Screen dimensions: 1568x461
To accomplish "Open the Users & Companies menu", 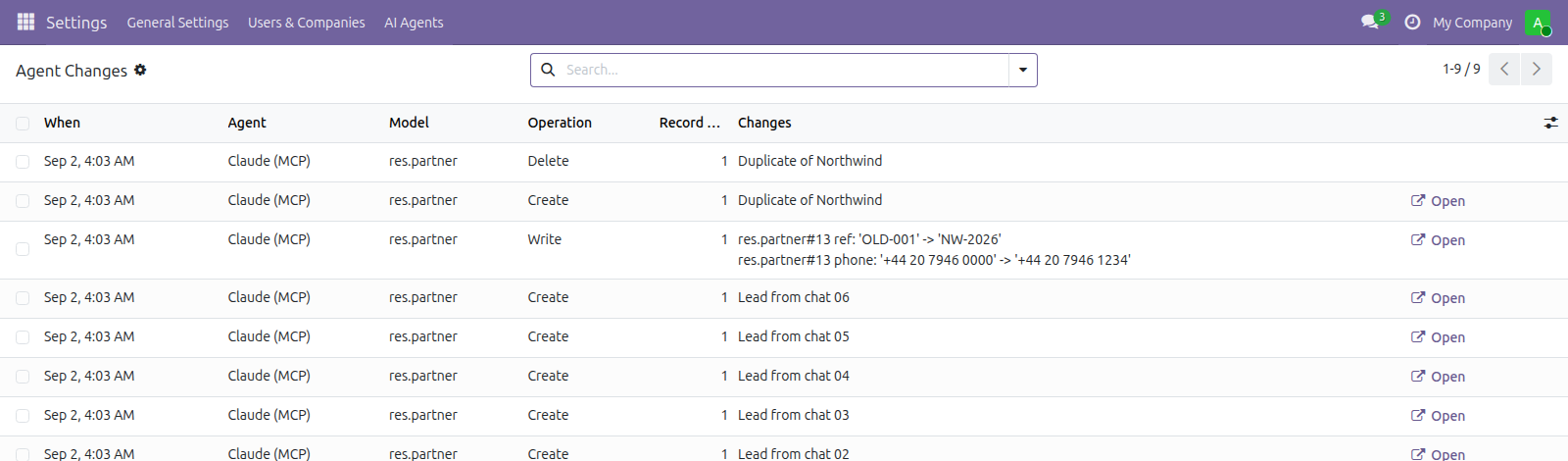I will pos(306,23).
